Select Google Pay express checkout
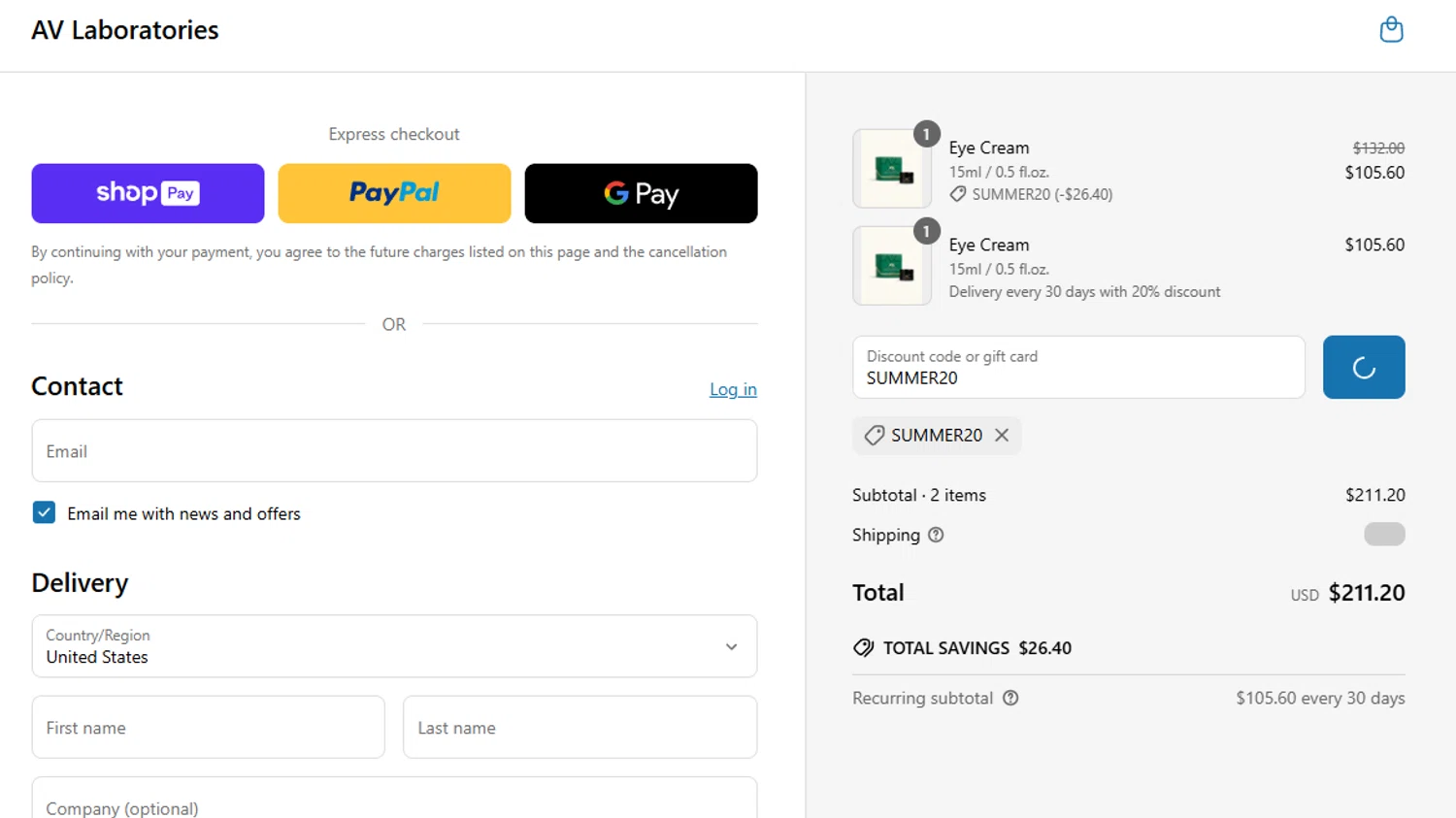This screenshot has width=1456, height=818. [641, 193]
